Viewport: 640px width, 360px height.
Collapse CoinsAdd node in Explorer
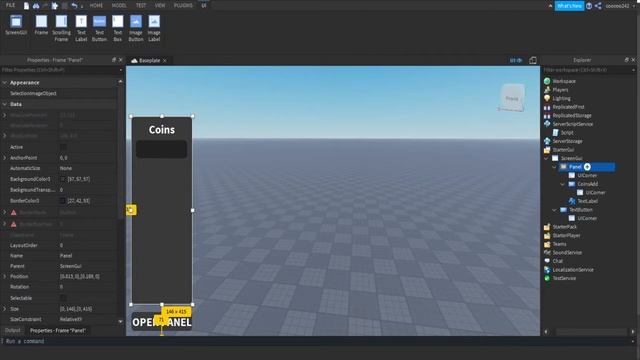coord(562,184)
